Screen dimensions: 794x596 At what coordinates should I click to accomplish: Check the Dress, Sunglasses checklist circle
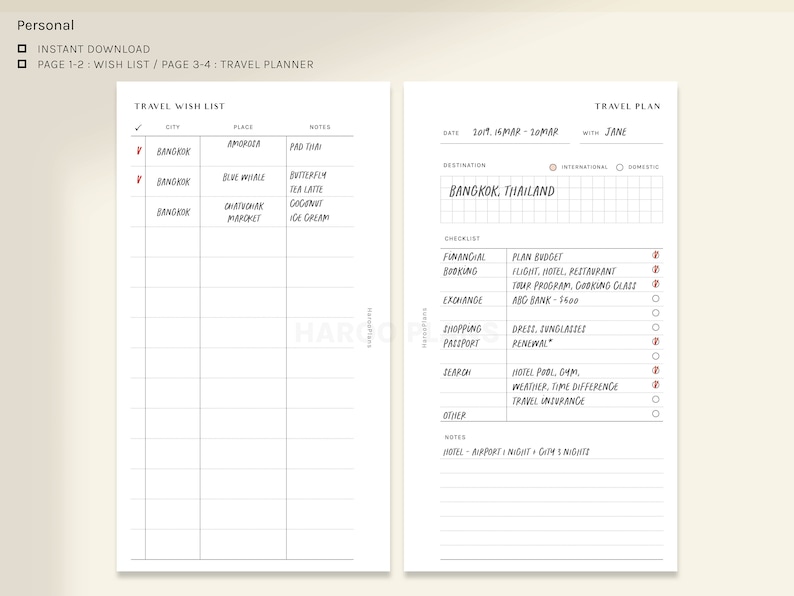point(656,328)
